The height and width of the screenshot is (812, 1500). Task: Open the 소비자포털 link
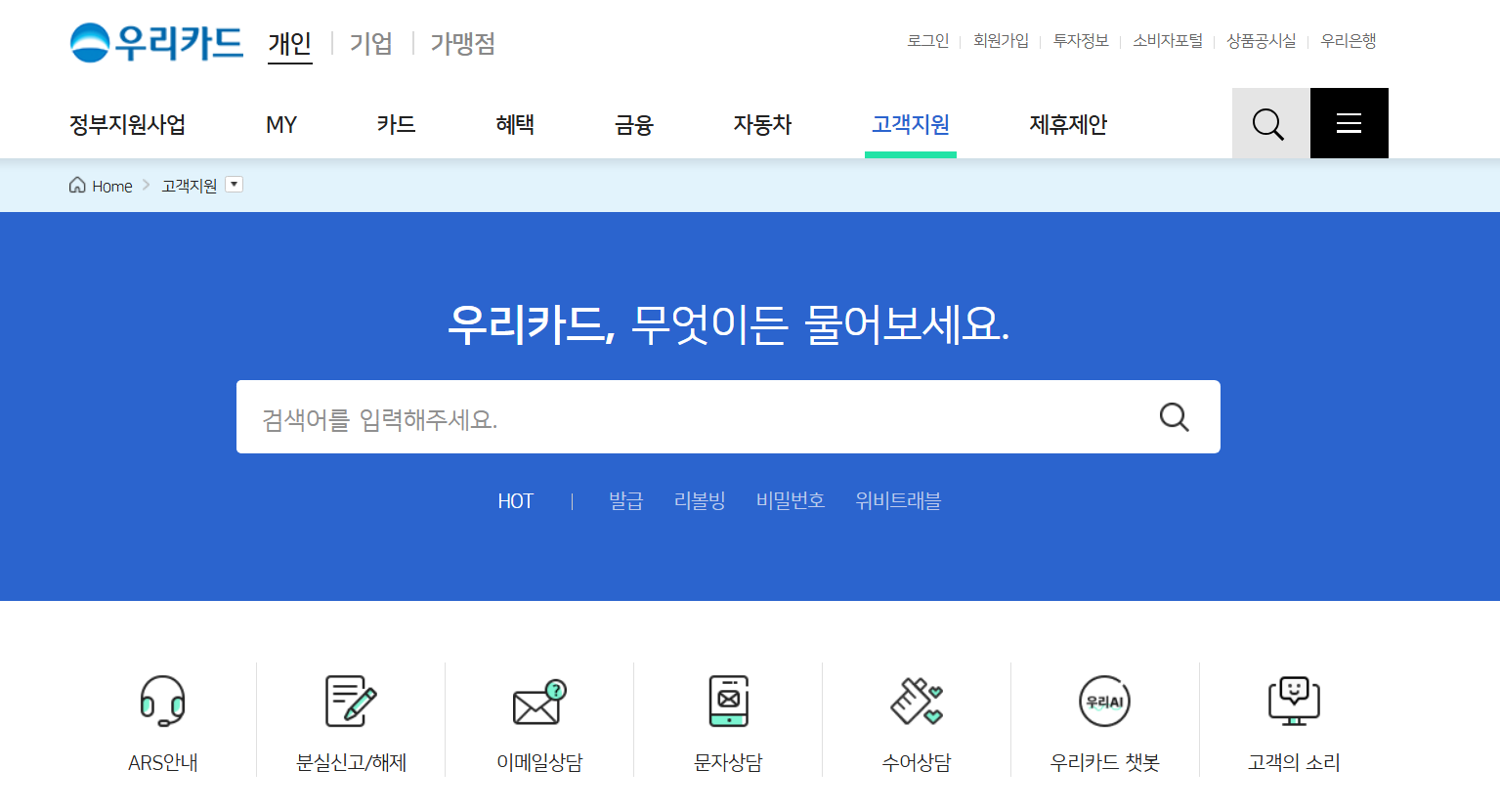coord(1168,40)
